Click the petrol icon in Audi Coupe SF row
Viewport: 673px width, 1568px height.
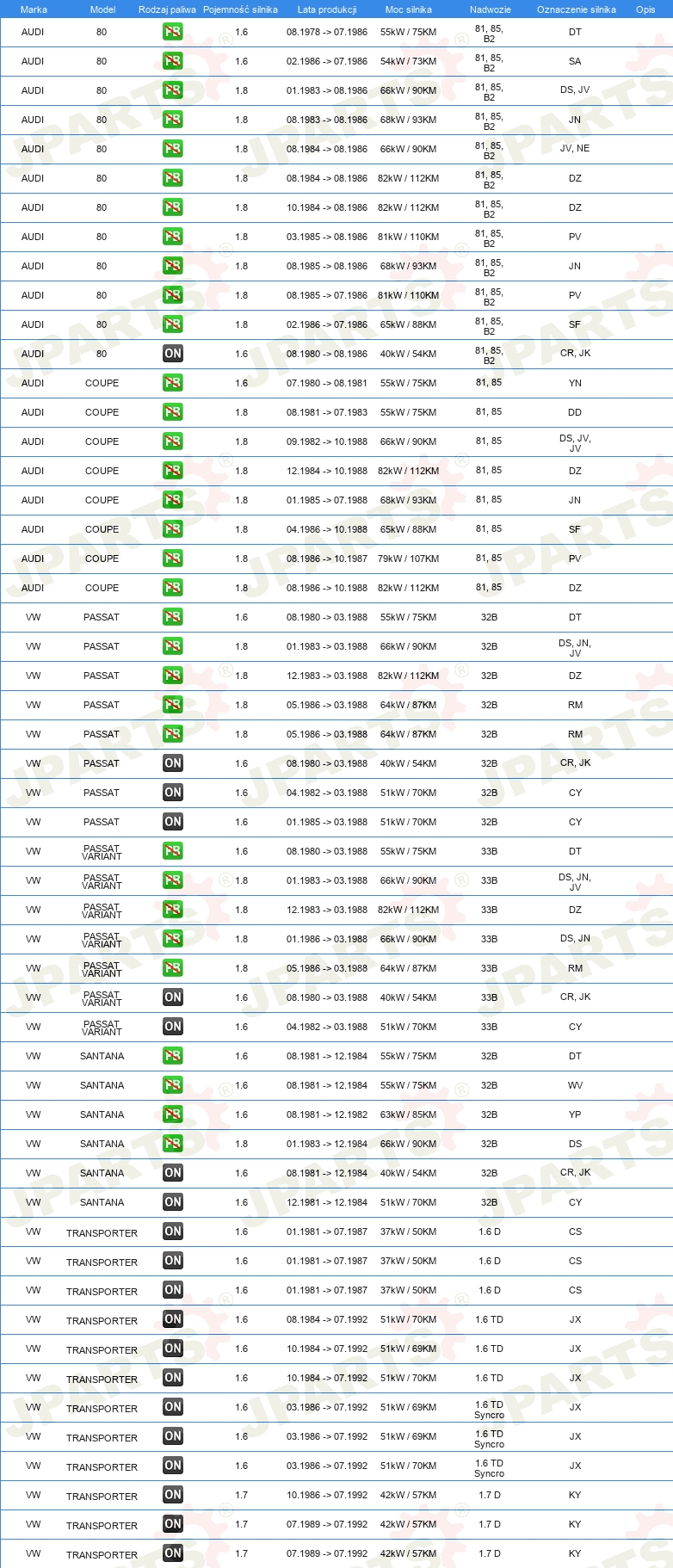click(173, 529)
